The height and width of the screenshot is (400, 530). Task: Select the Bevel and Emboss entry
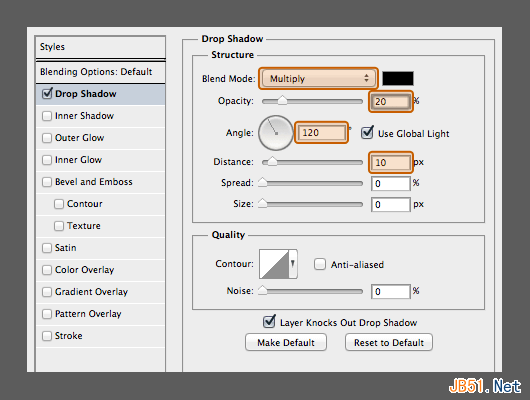100,182
